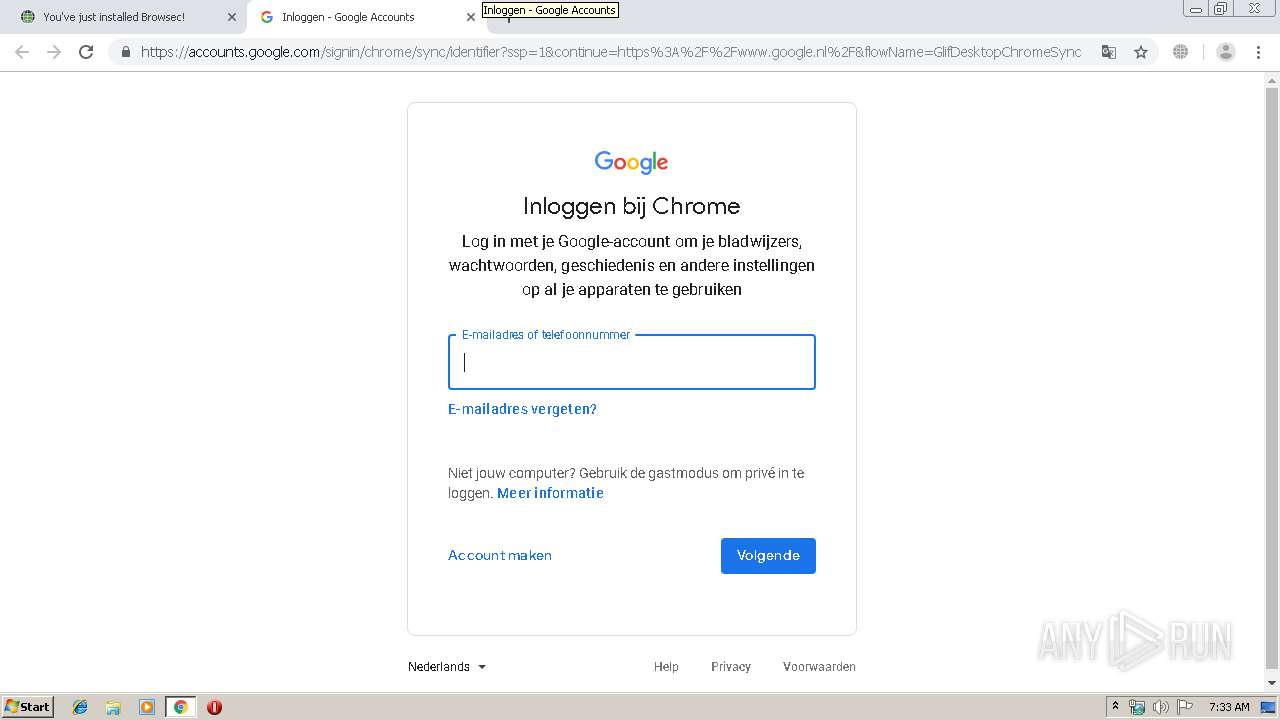
Task: Go forward to the next page
Action: pos(54,52)
